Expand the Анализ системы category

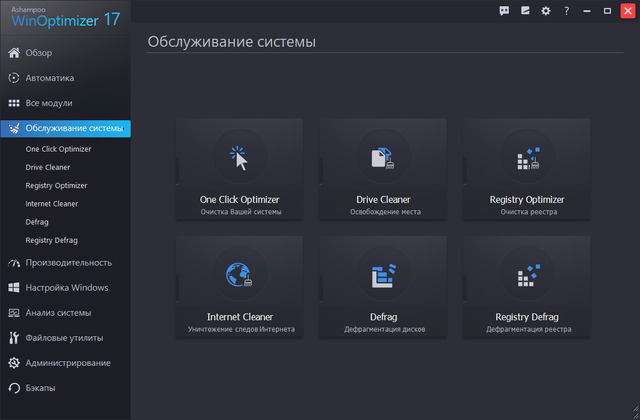60,313
